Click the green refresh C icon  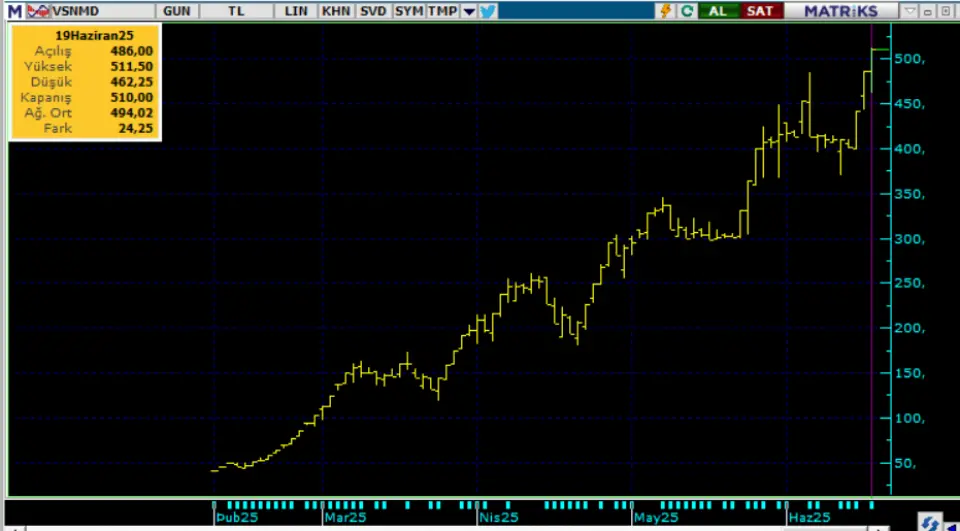click(687, 11)
